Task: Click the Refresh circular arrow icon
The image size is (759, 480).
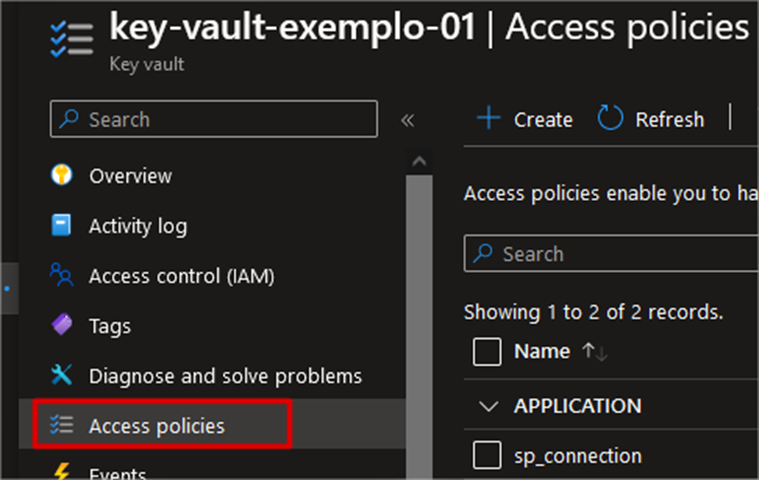Action: pos(610,118)
